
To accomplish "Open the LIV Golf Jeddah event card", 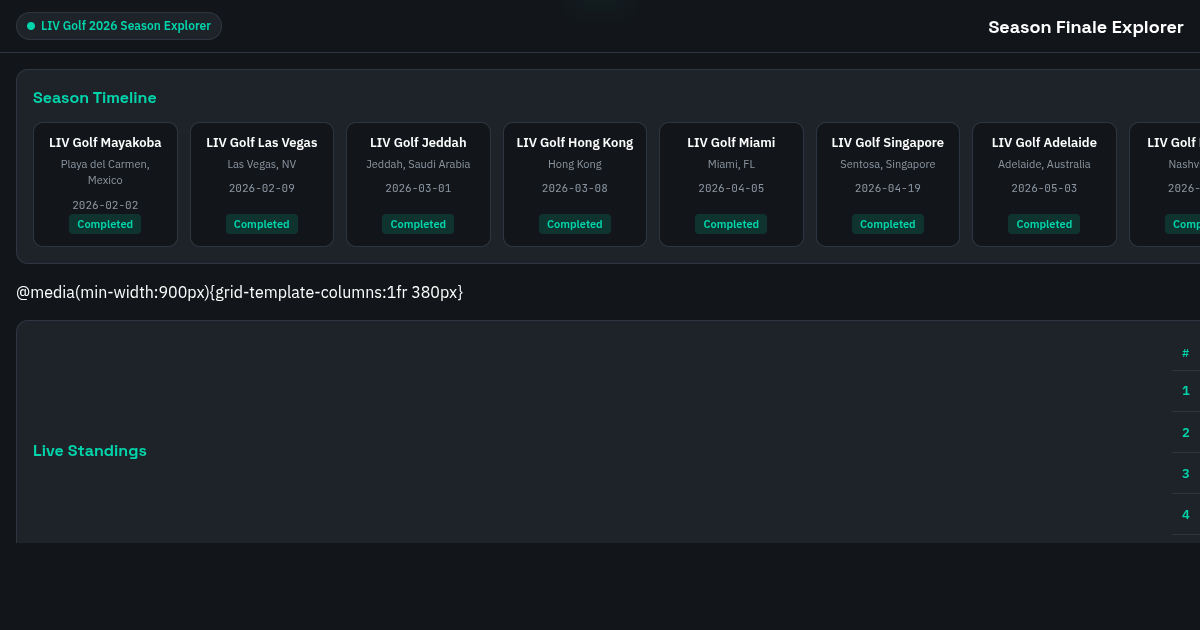I will 418,184.
